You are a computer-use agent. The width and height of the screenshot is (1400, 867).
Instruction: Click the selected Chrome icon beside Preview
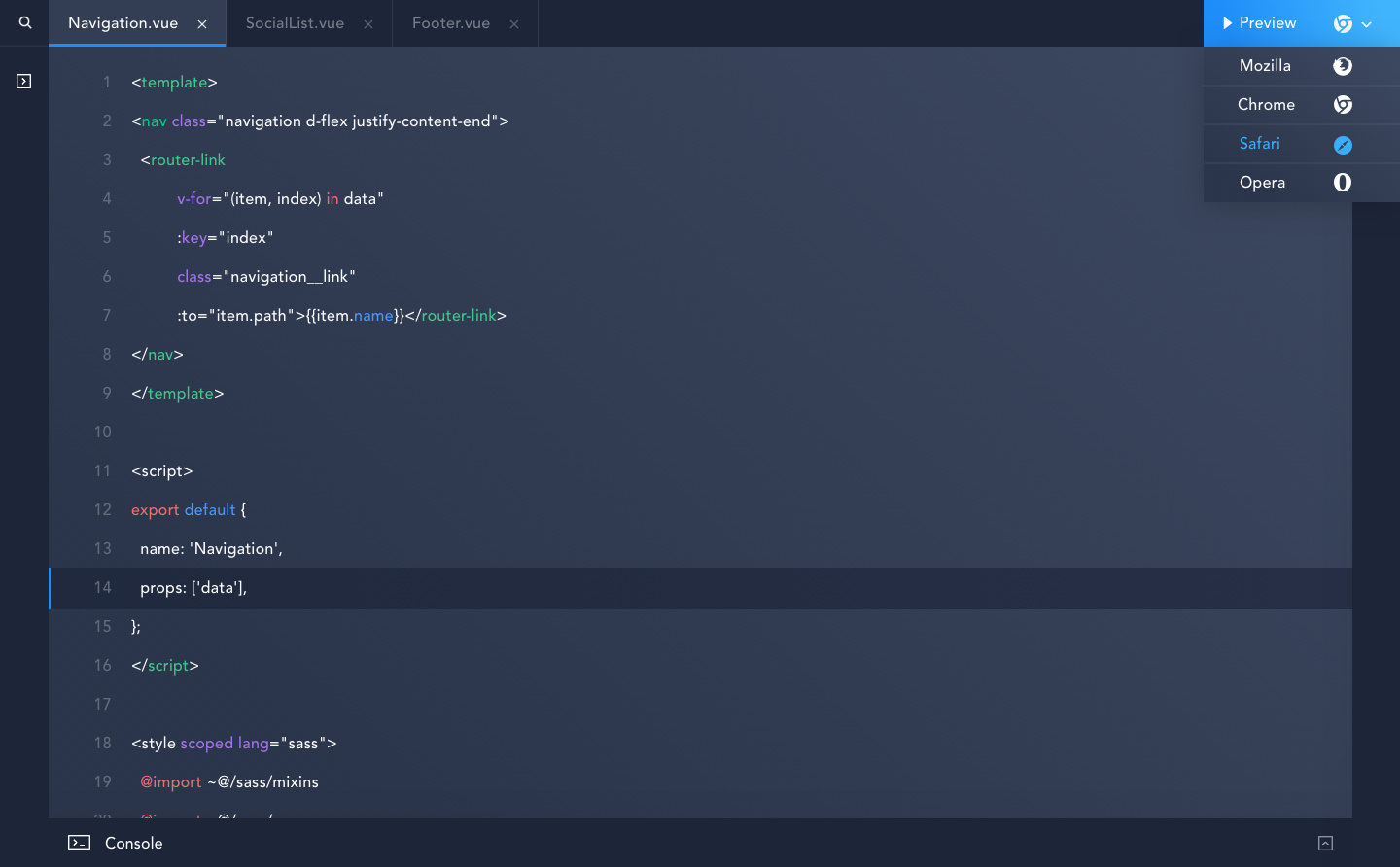point(1343,23)
